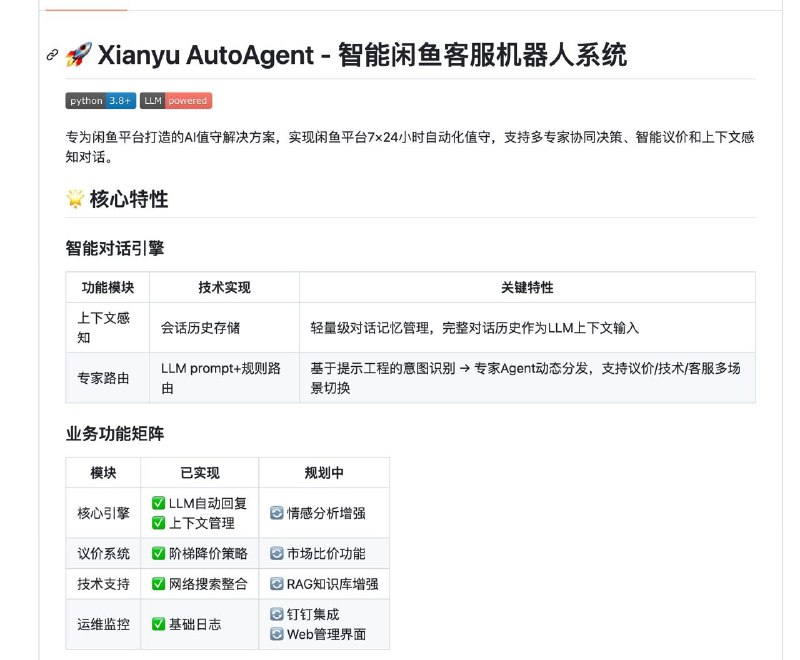Click the rocket emoji in the title
Screen dimensions: 800x660
click(x=79, y=55)
